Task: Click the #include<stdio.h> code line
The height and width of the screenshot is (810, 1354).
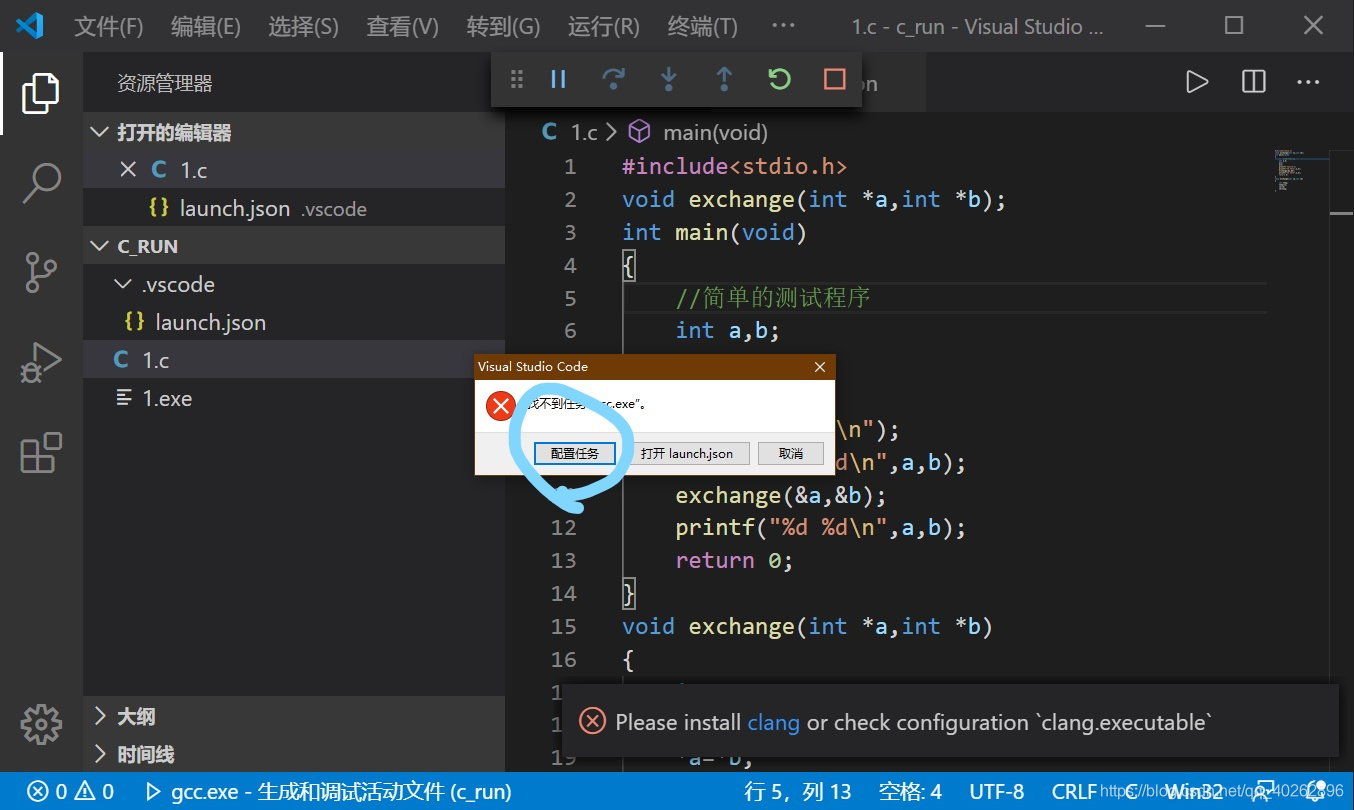Action: (x=734, y=166)
